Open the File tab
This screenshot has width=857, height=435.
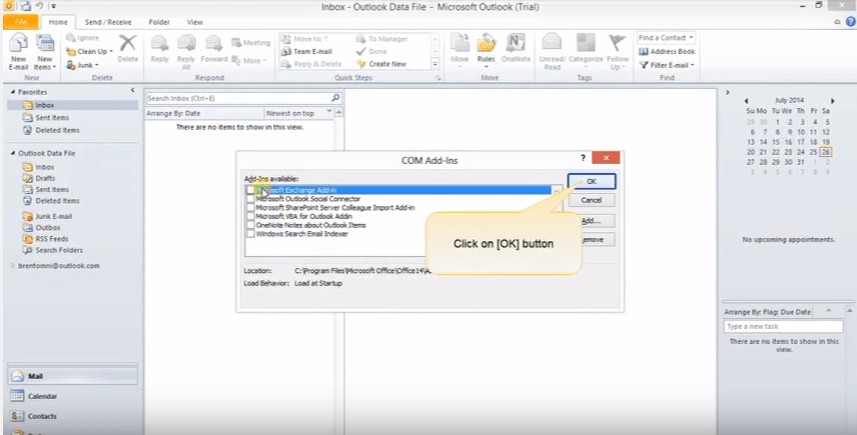[x=21, y=22]
